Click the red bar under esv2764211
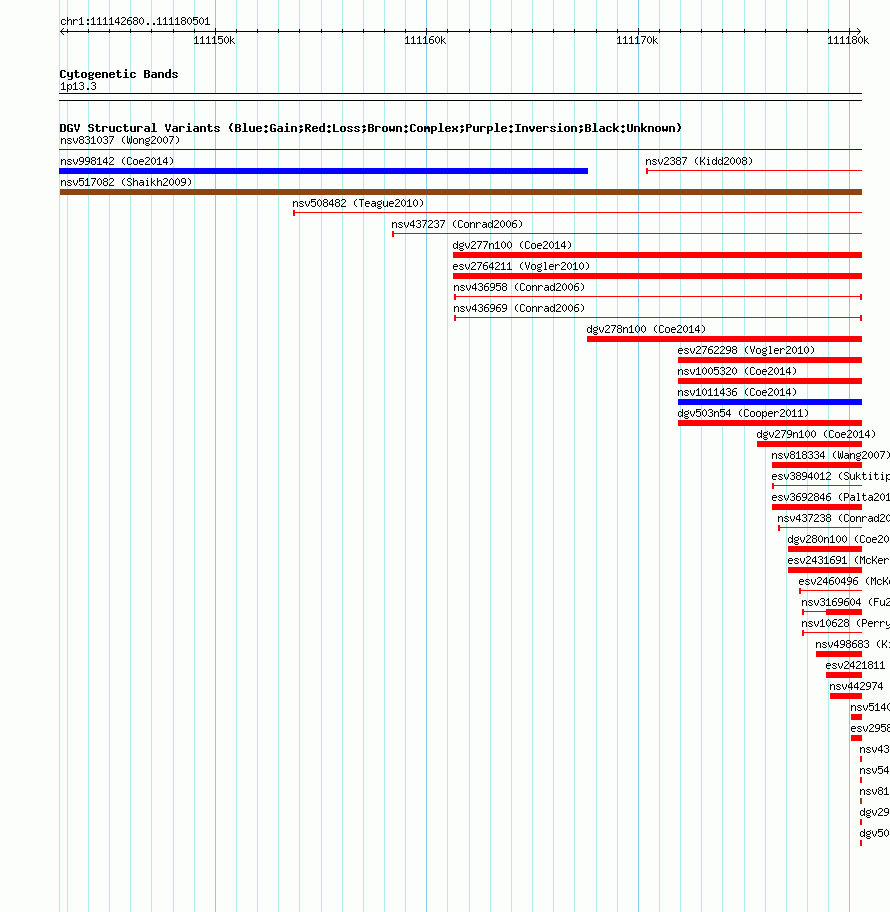 click(657, 276)
